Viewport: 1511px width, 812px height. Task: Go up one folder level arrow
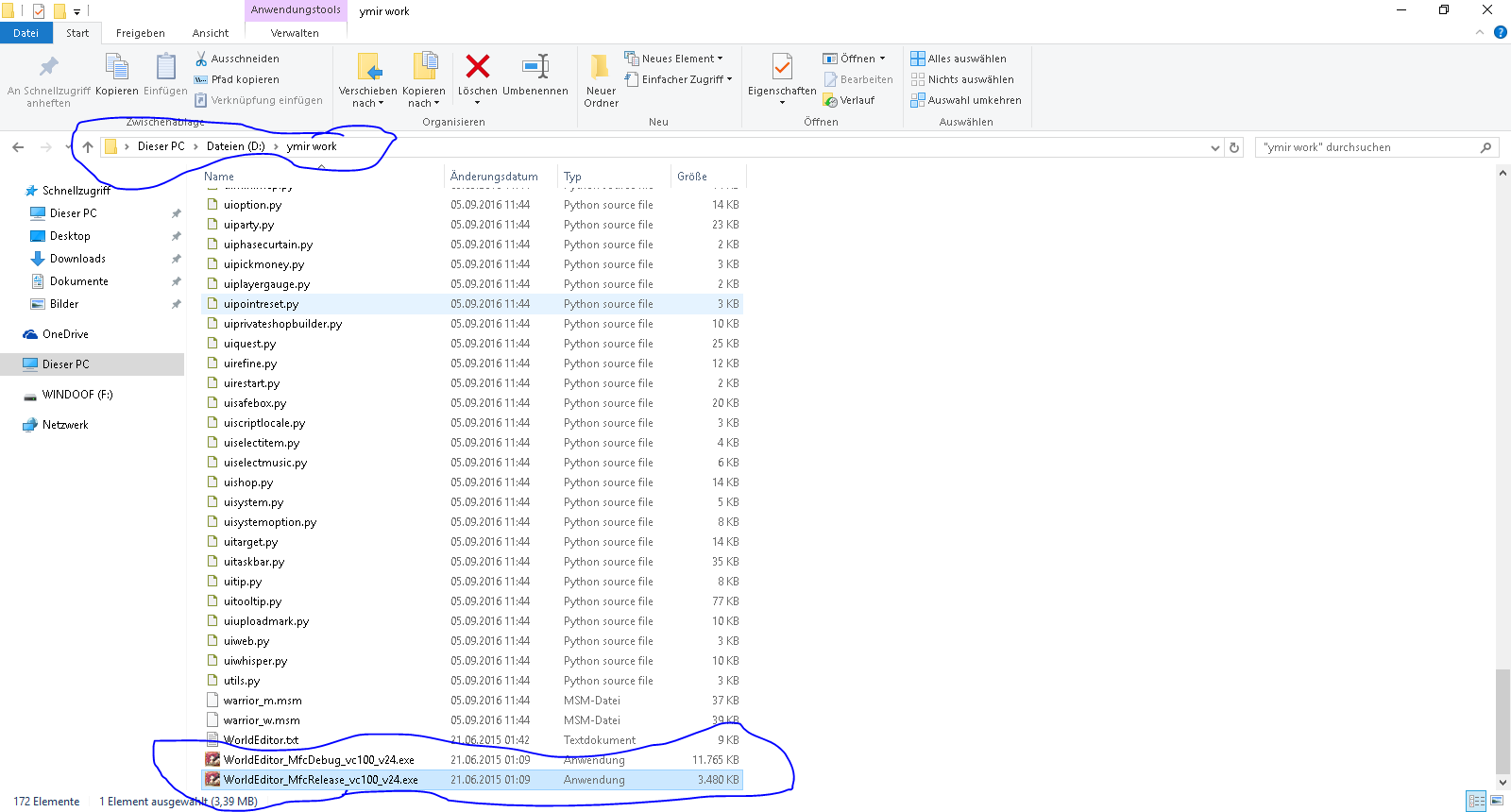88,147
